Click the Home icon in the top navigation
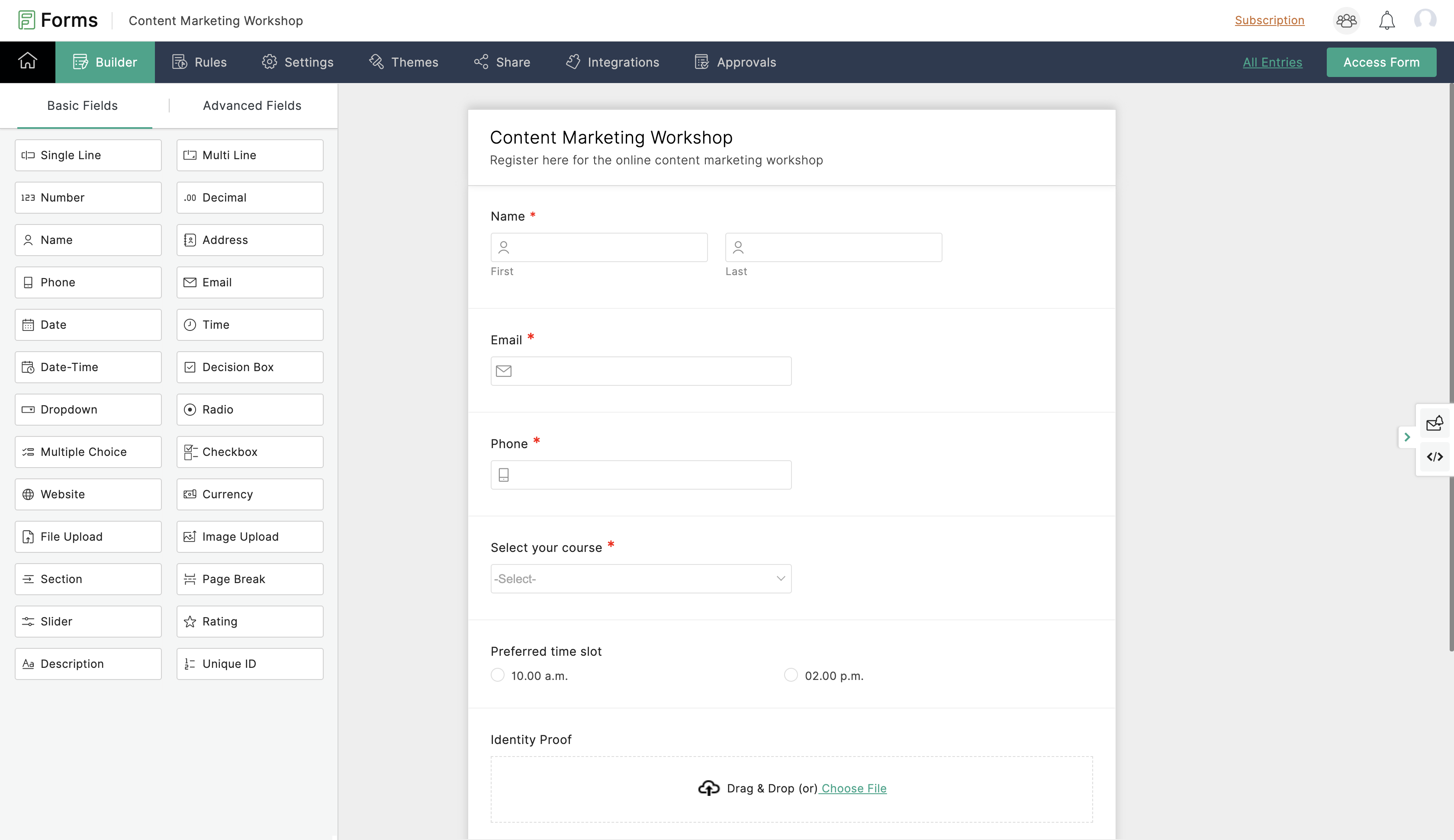1454x840 pixels. 27,62
